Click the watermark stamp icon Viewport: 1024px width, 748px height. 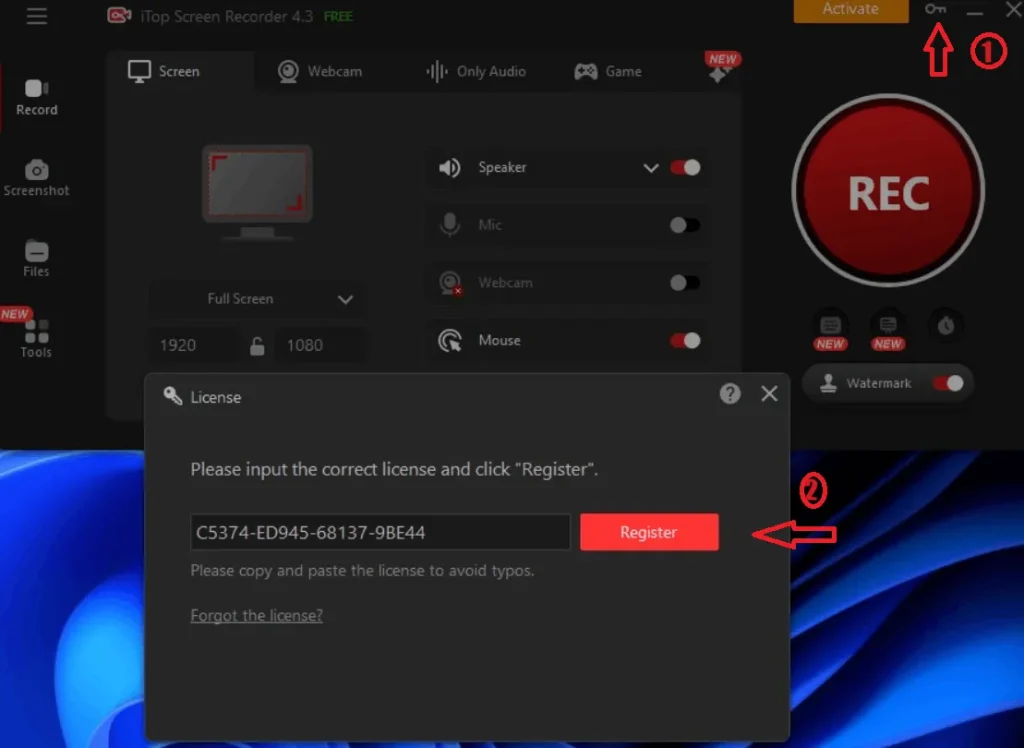pos(828,383)
